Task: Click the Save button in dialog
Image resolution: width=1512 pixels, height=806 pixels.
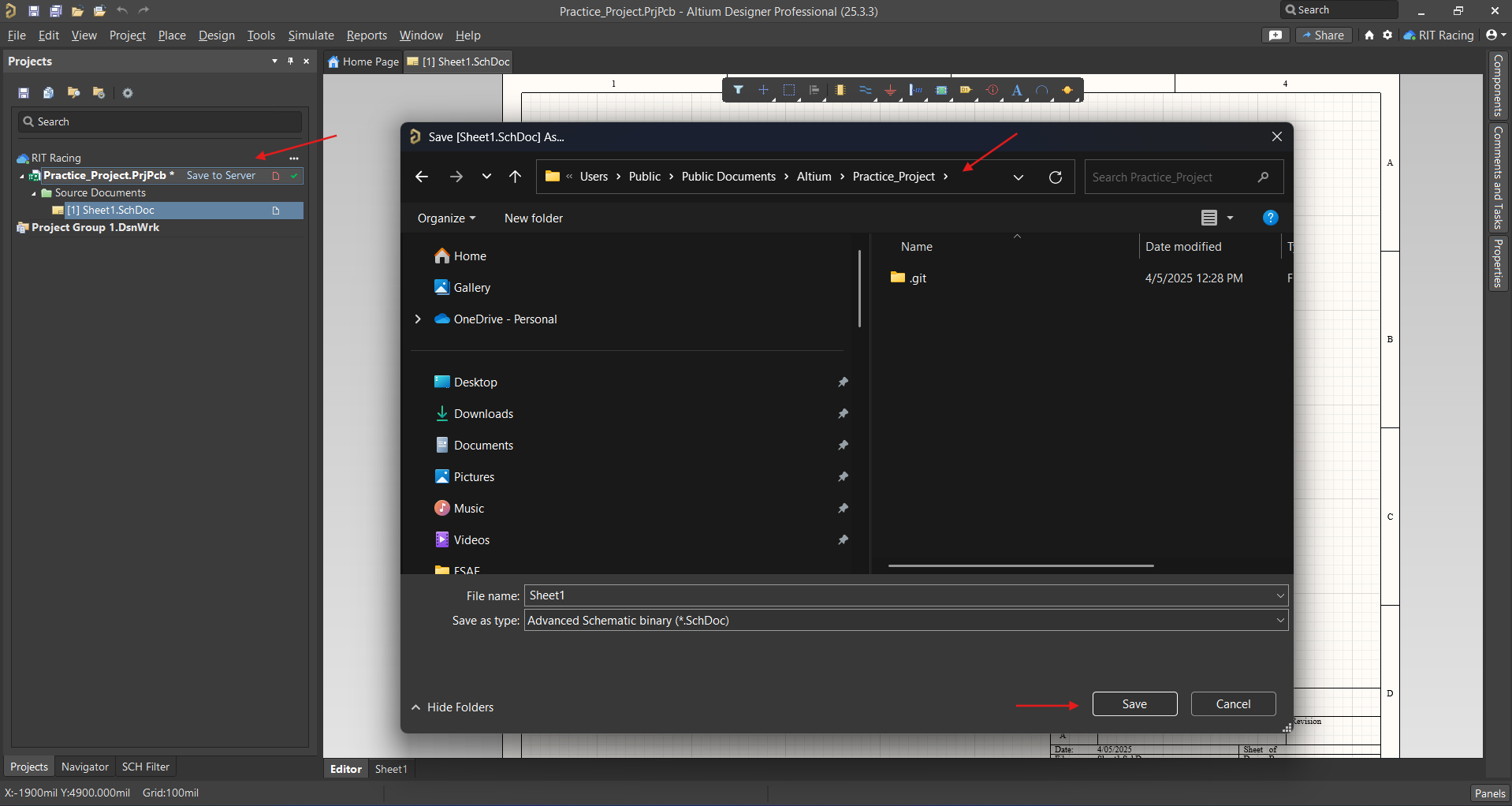Action: pos(1134,704)
